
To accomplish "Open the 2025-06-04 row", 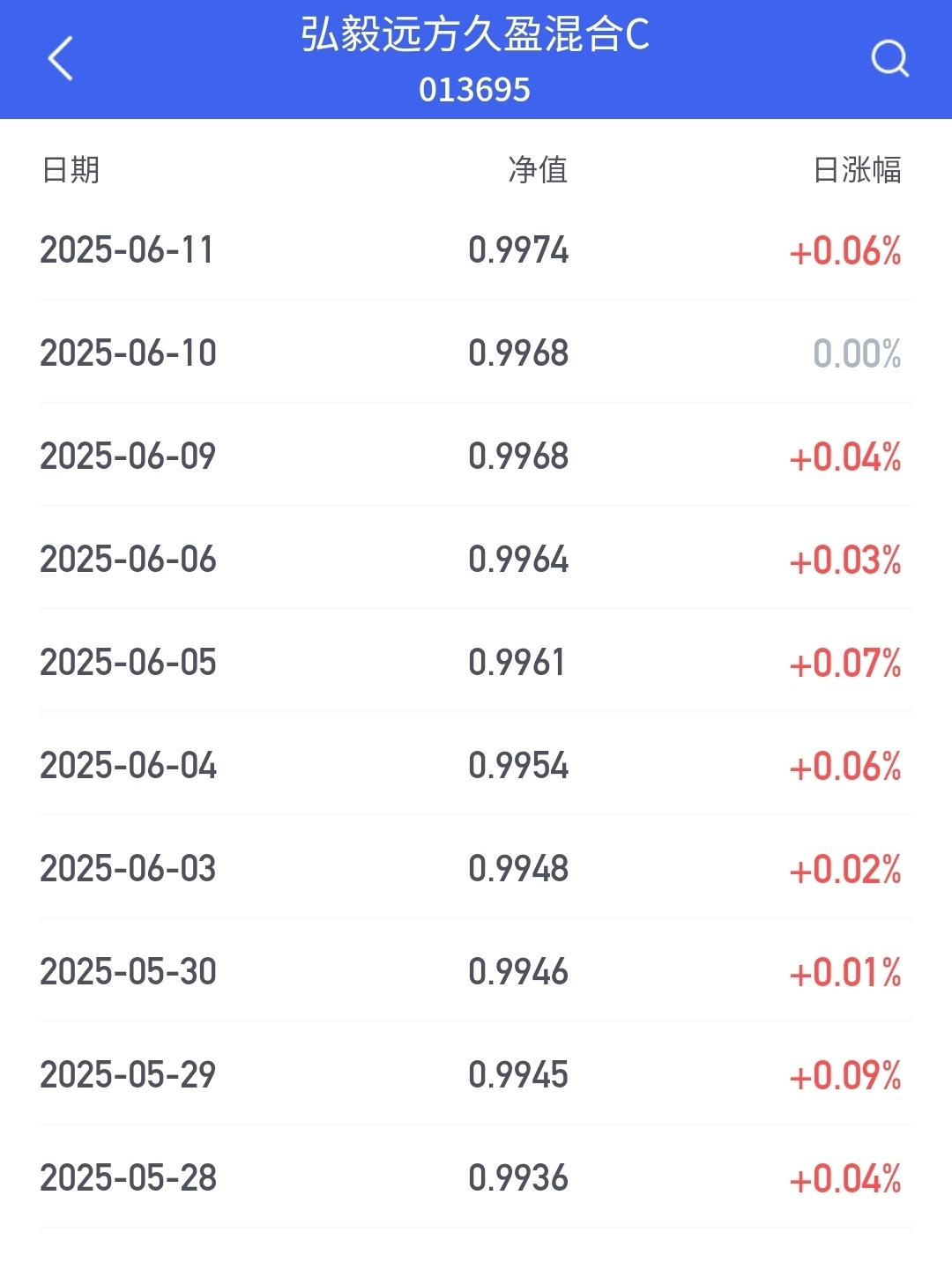I will tap(476, 766).
